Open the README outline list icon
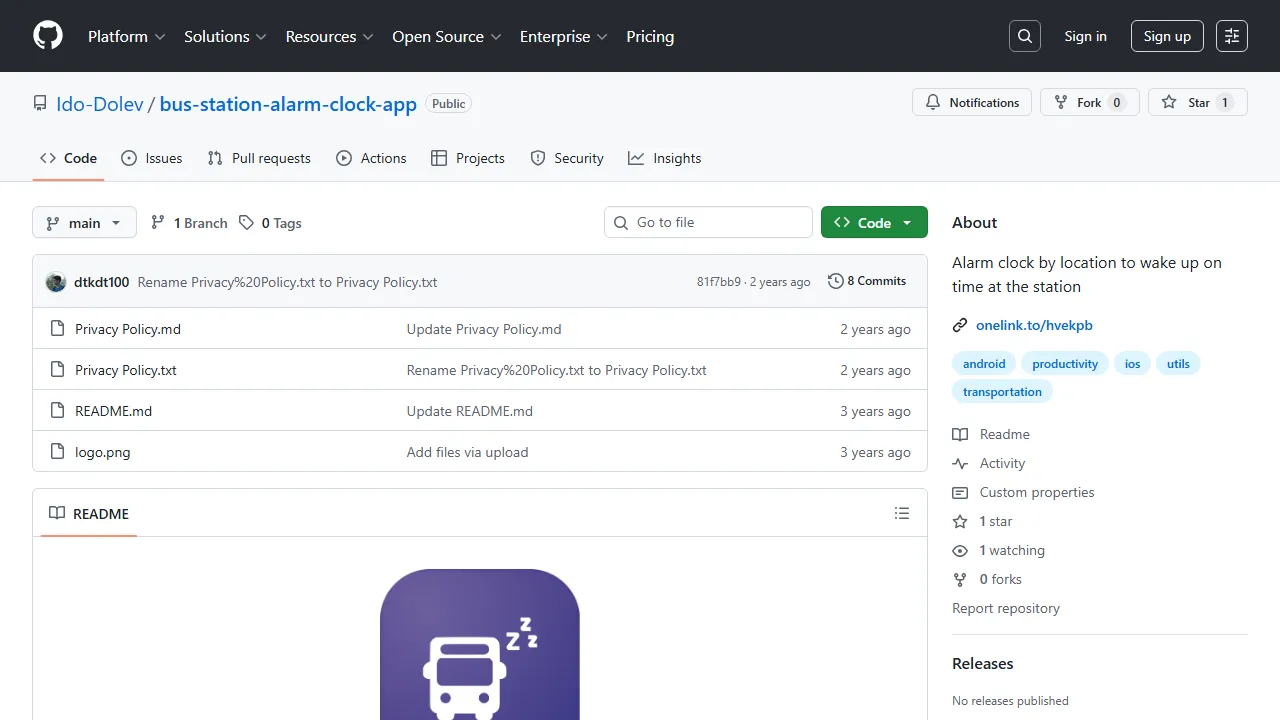 point(902,513)
